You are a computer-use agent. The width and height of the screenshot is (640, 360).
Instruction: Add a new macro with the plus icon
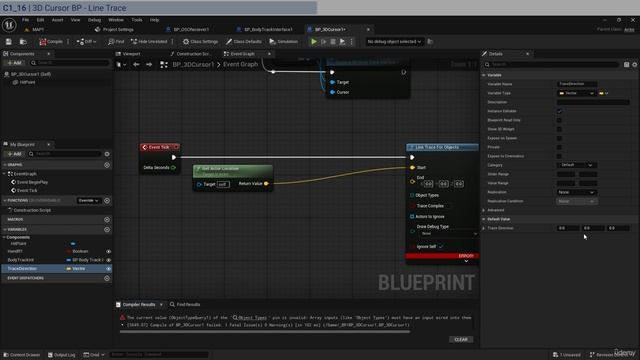[107, 220]
